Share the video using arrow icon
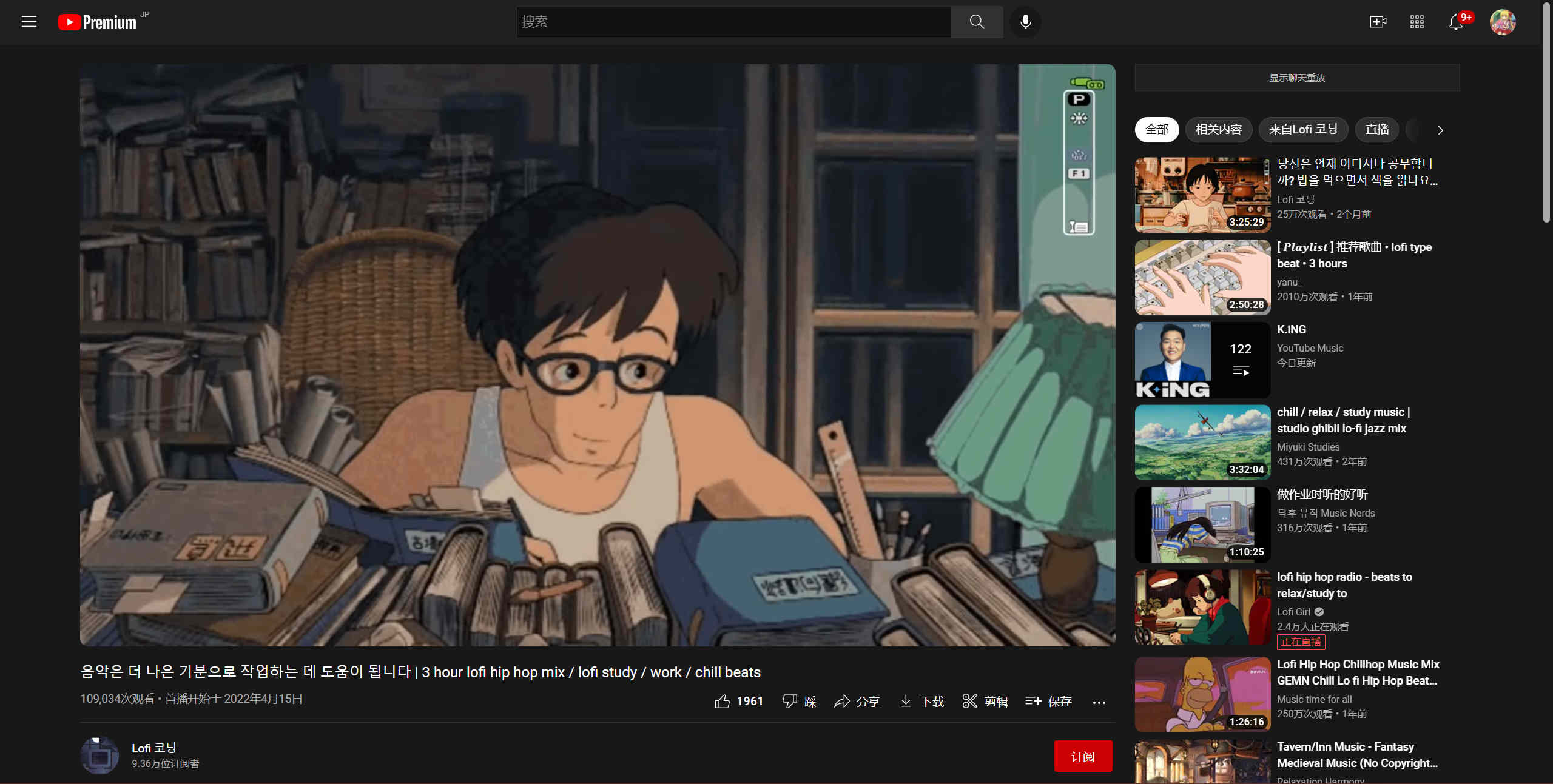This screenshot has width=1553, height=784. 857,702
